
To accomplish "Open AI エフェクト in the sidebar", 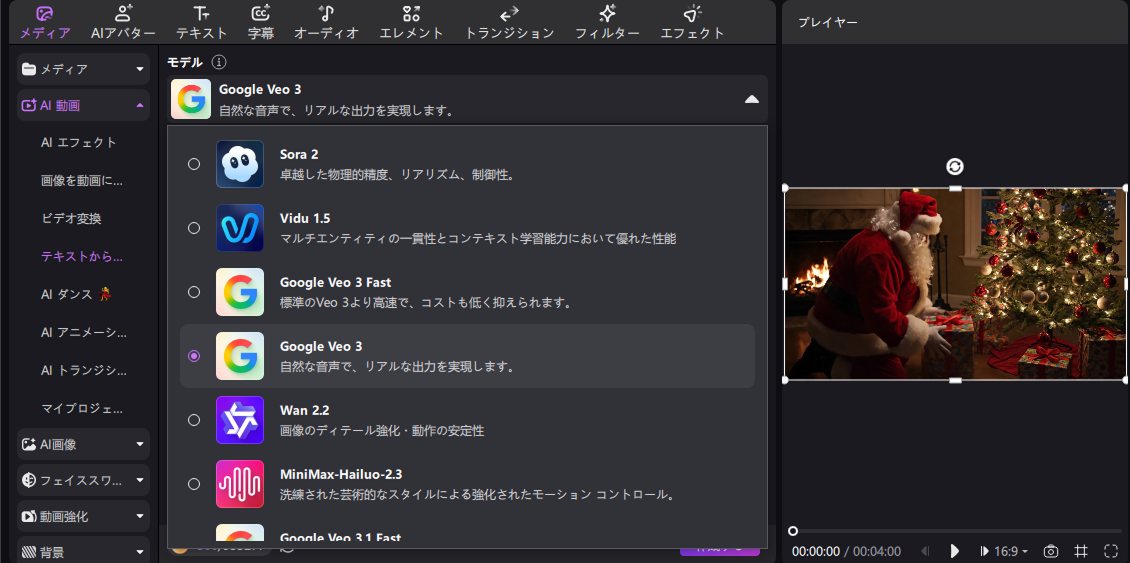I will click(79, 142).
